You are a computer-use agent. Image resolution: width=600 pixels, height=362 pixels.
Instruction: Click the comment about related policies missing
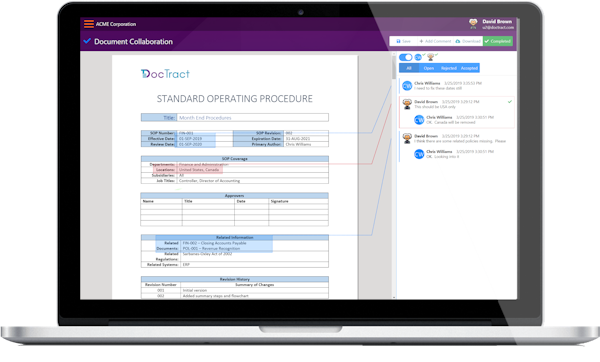[x=460, y=141]
